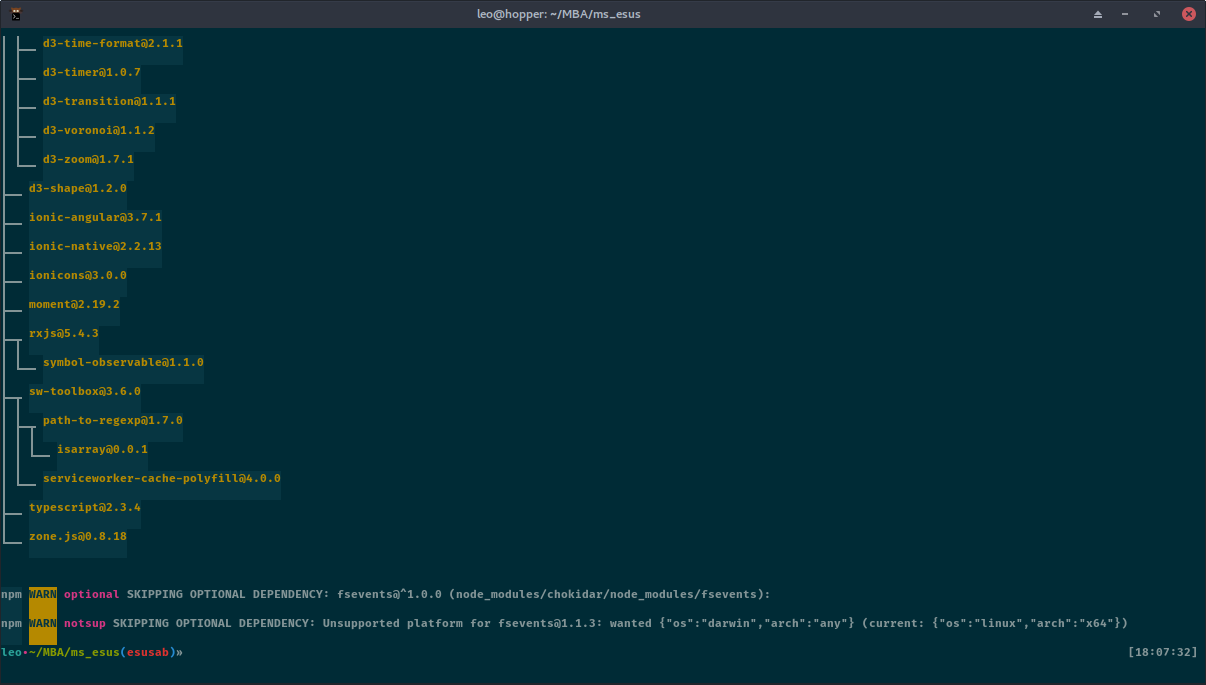Screen dimensions: 1206x685
Task: Select the text ionic-angular@3.7.1
Action: point(95,218)
